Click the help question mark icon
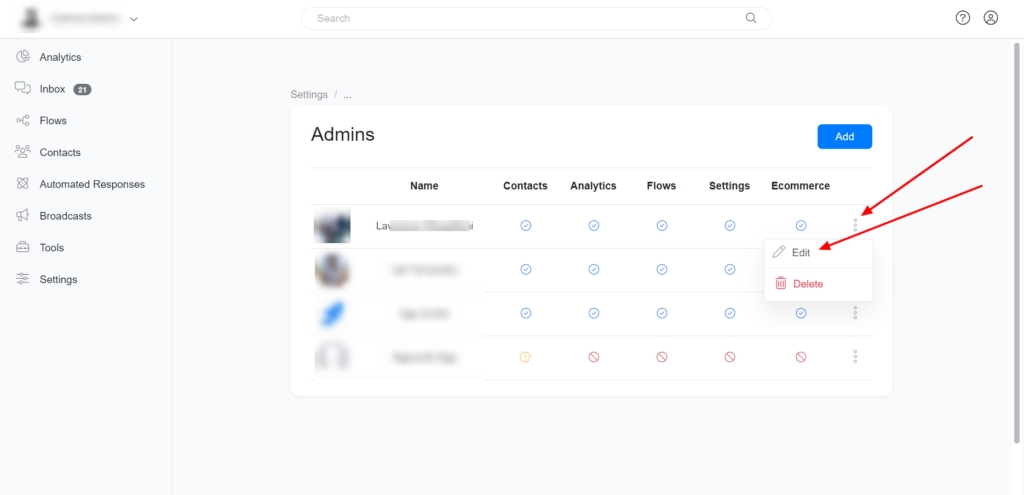The width and height of the screenshot is (1024, 495). (962, 18)
